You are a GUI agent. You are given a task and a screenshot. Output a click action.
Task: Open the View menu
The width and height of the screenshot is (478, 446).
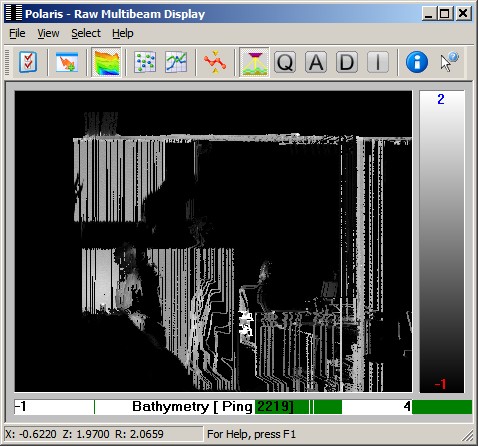(x=48, y=33)
